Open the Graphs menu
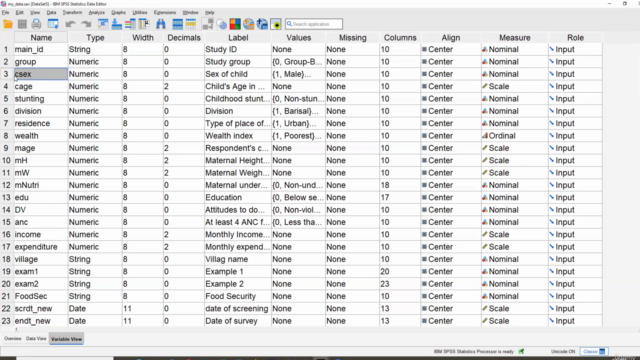Screen dimensions: 640x360 click(x=118, y=13)
